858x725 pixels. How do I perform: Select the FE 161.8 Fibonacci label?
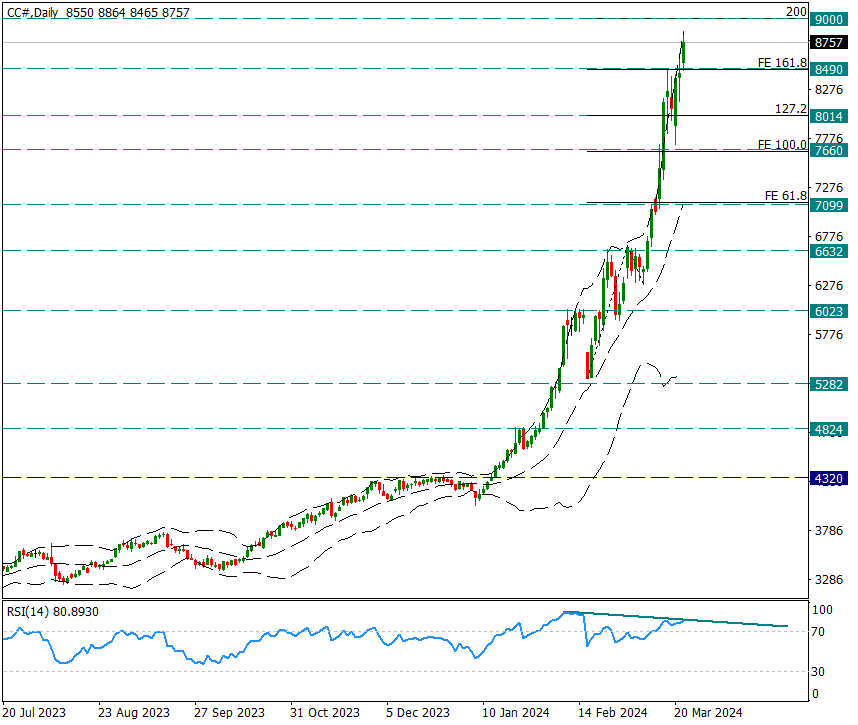(x=782, y=62)
